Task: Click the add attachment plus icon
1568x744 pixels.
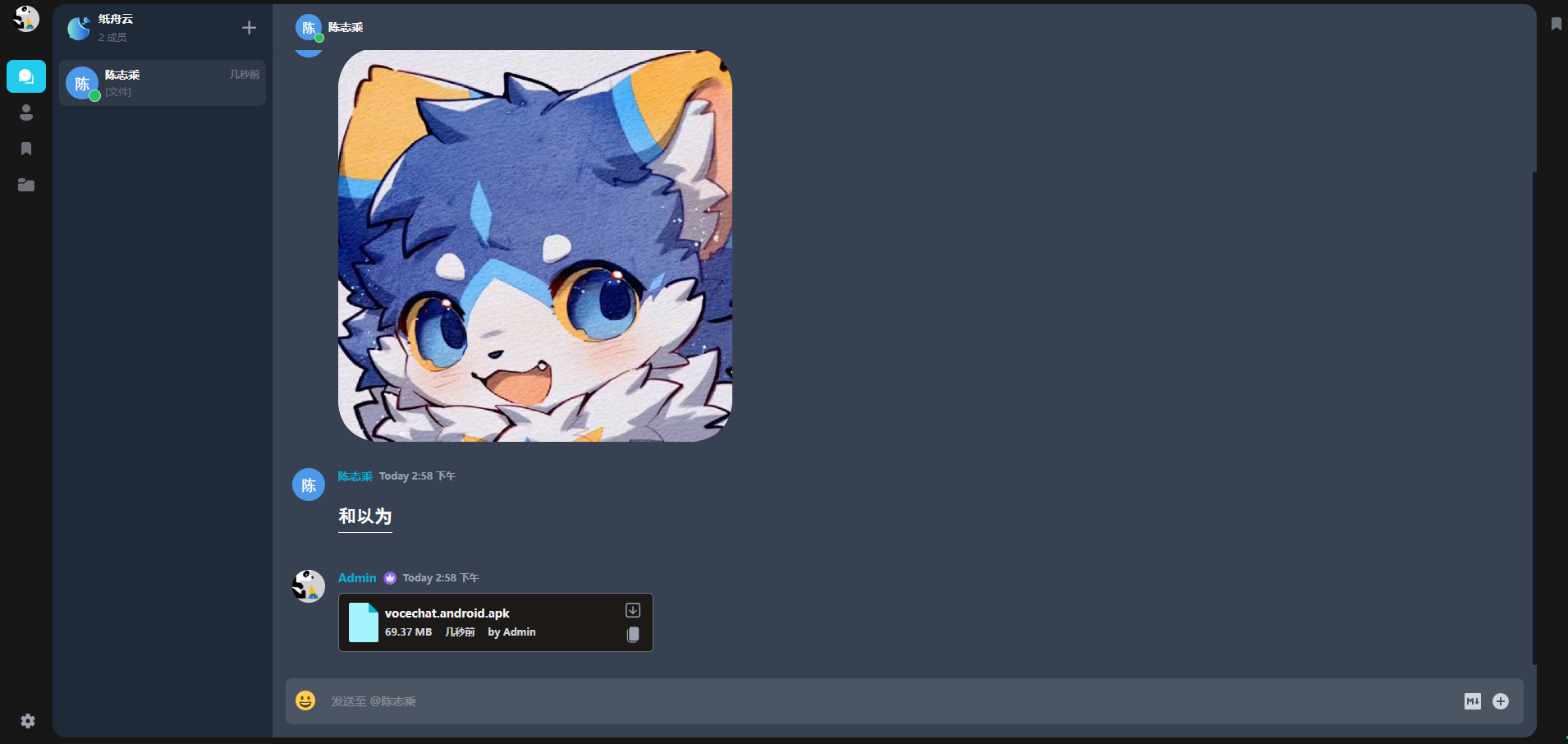Action: click(1501, 701)
